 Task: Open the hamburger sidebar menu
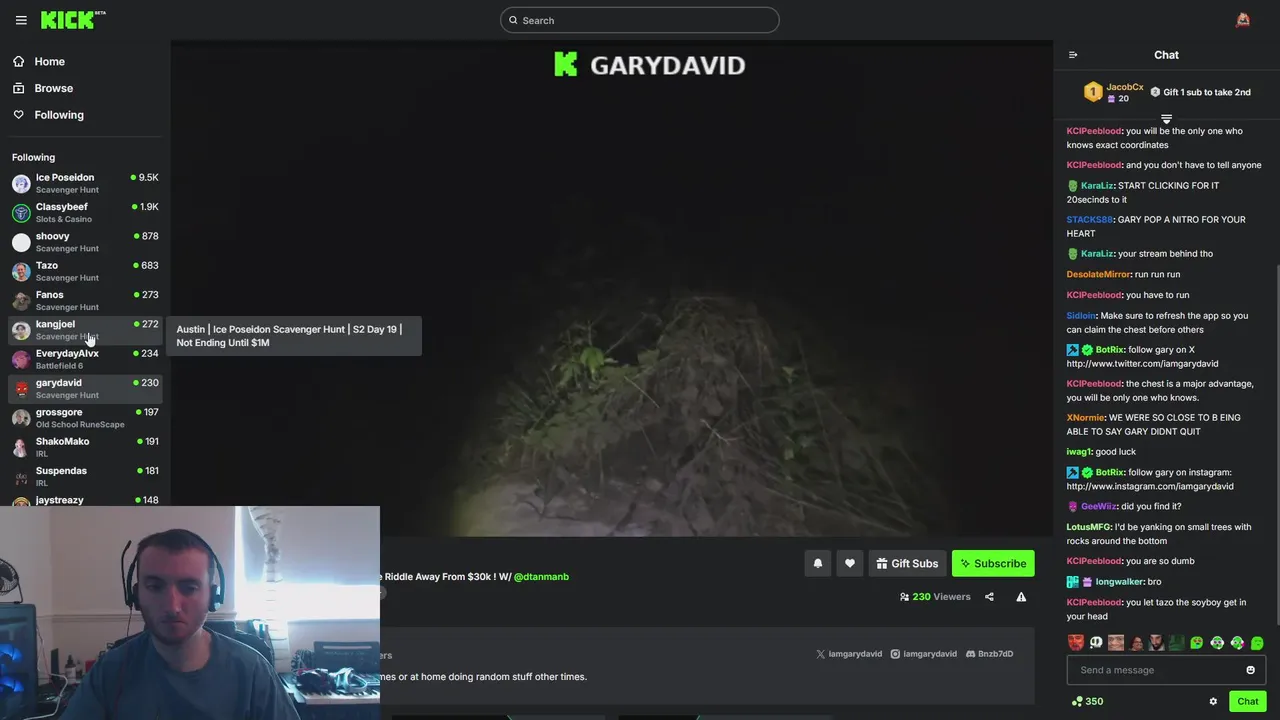[21, 20]
